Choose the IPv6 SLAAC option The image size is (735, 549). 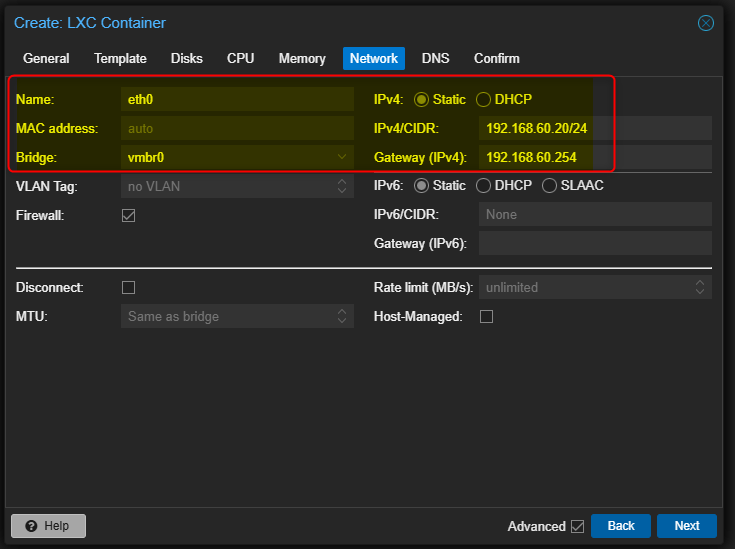[549, 186]
